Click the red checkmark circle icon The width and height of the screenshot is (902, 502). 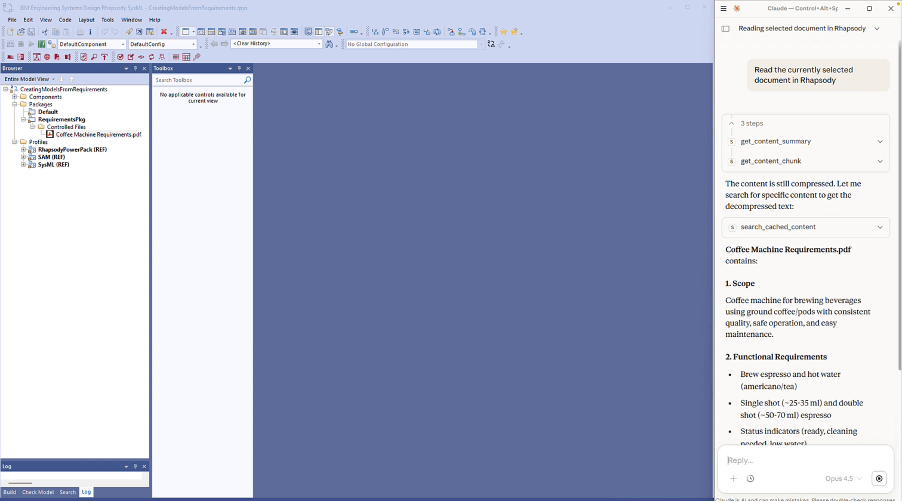tap(120, 57)
